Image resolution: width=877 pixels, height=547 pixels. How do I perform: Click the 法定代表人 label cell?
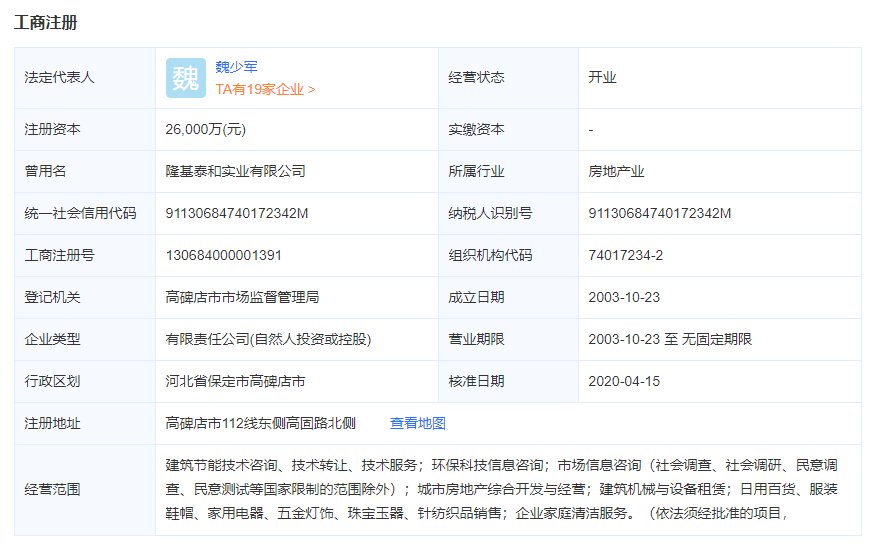[85, 78]
